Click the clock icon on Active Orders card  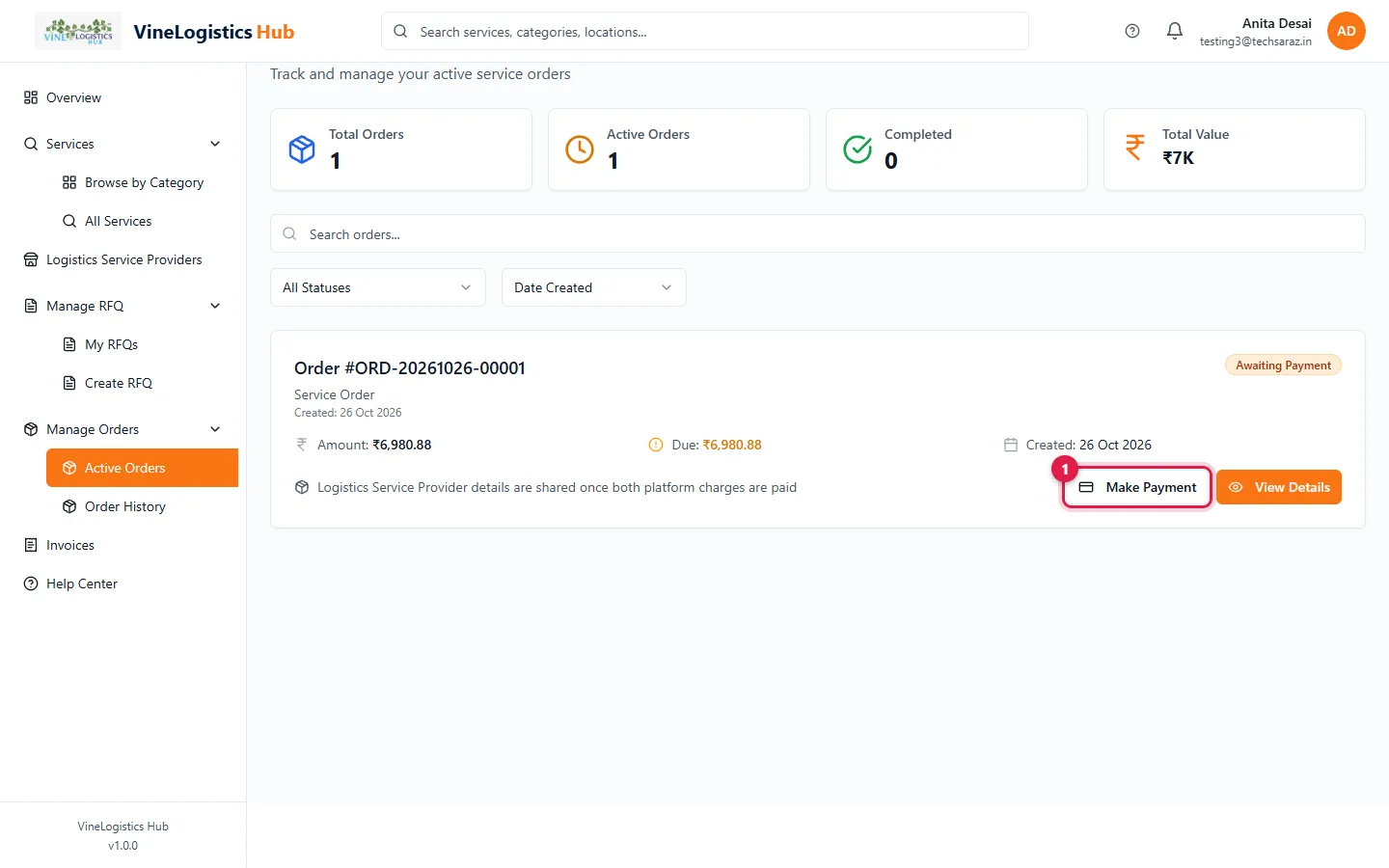pos(580,149)
